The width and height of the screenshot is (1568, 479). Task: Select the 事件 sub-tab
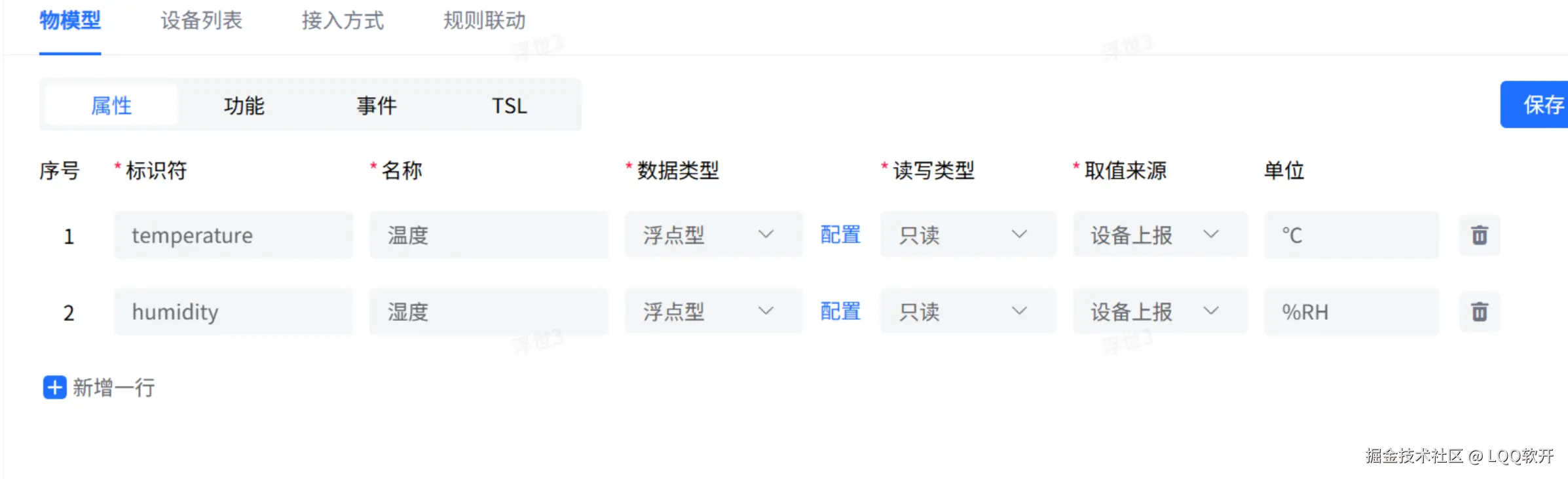[377, 105]
